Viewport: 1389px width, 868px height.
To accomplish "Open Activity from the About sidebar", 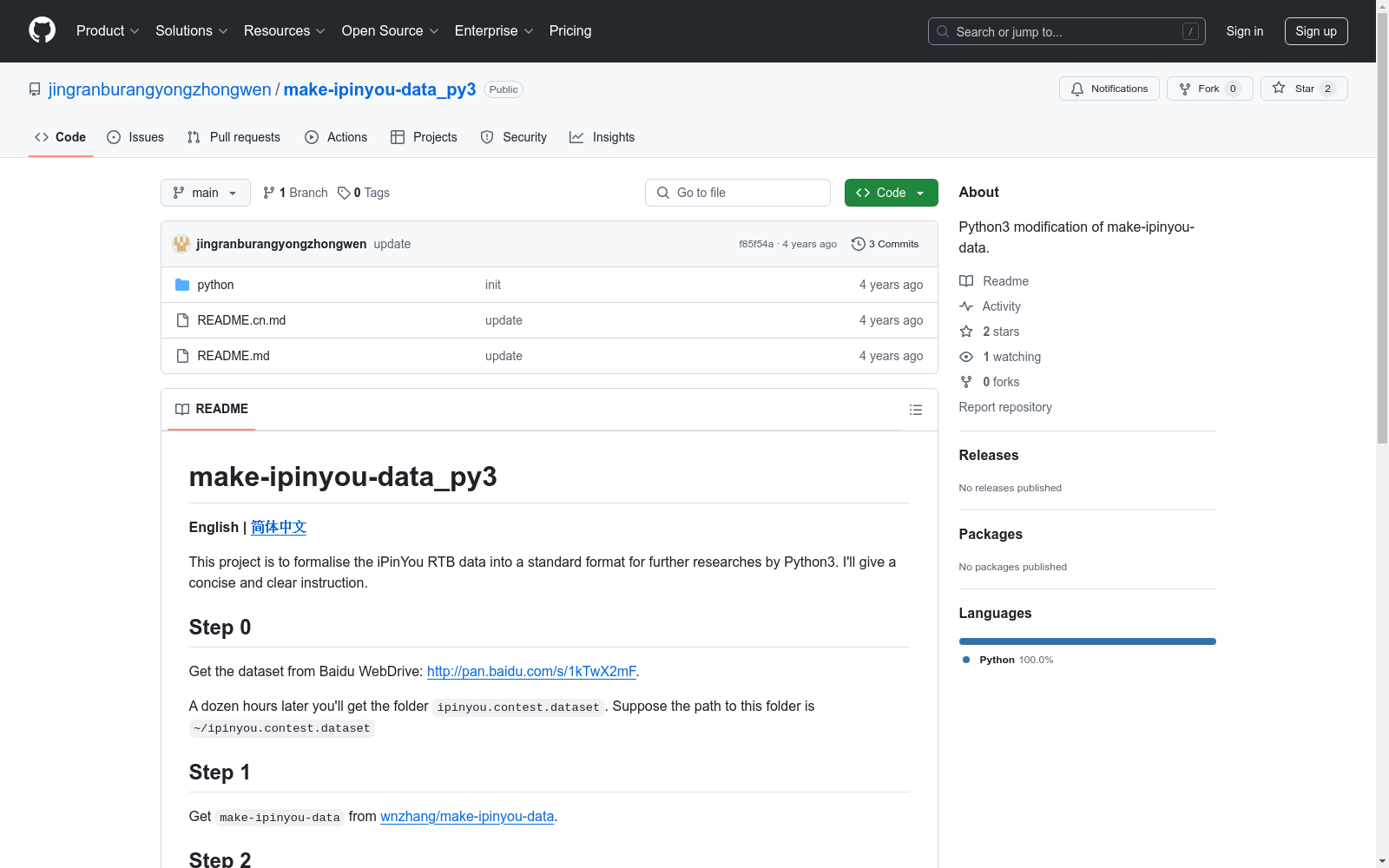I will point(1001,306).
